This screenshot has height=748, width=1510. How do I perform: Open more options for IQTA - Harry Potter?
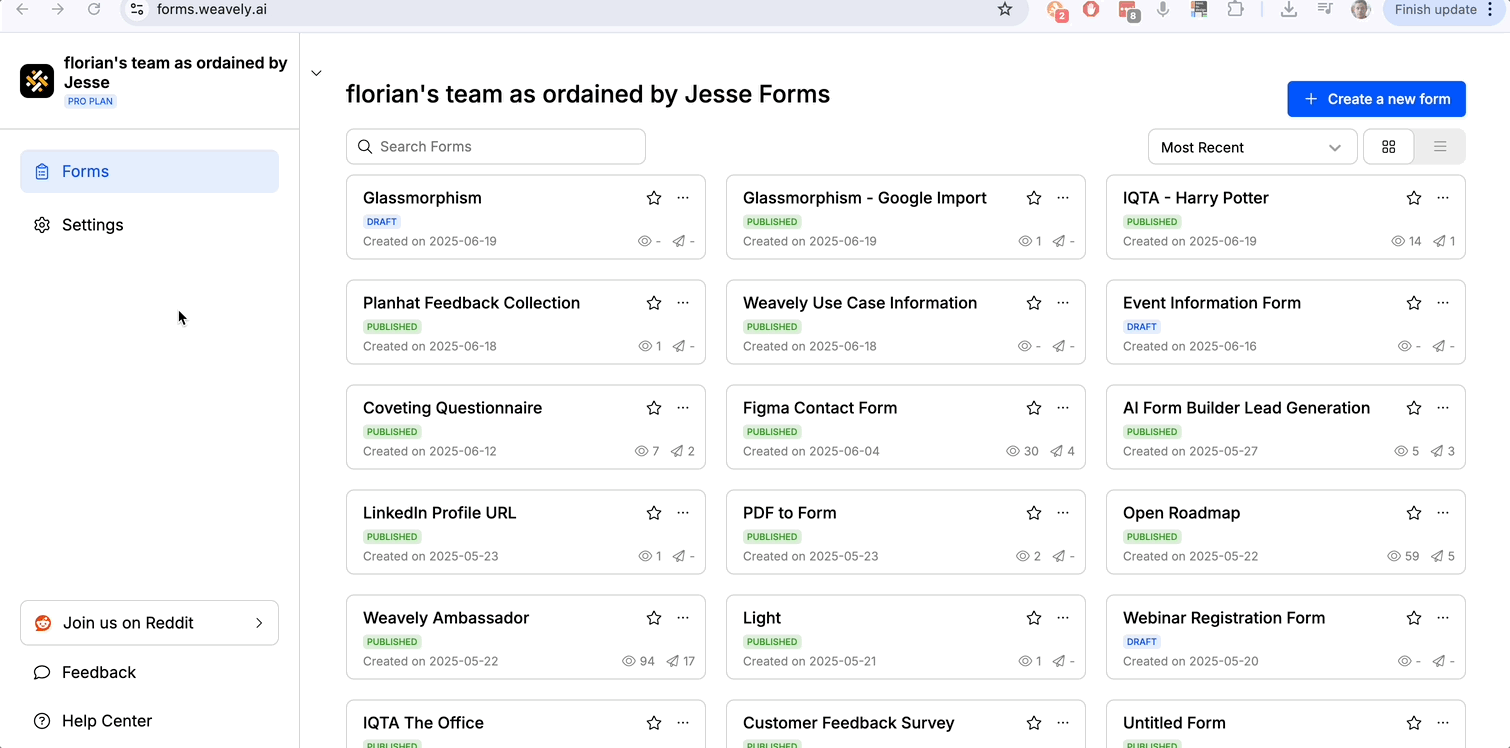1443,198
